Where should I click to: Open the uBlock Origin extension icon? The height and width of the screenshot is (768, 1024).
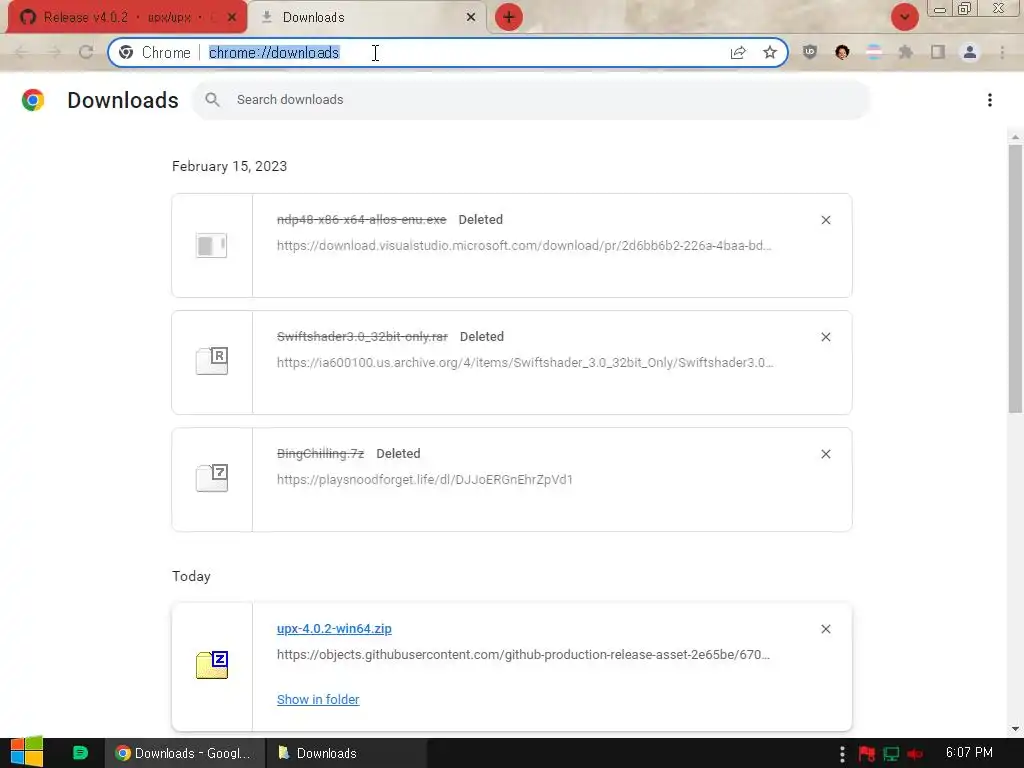810,52
